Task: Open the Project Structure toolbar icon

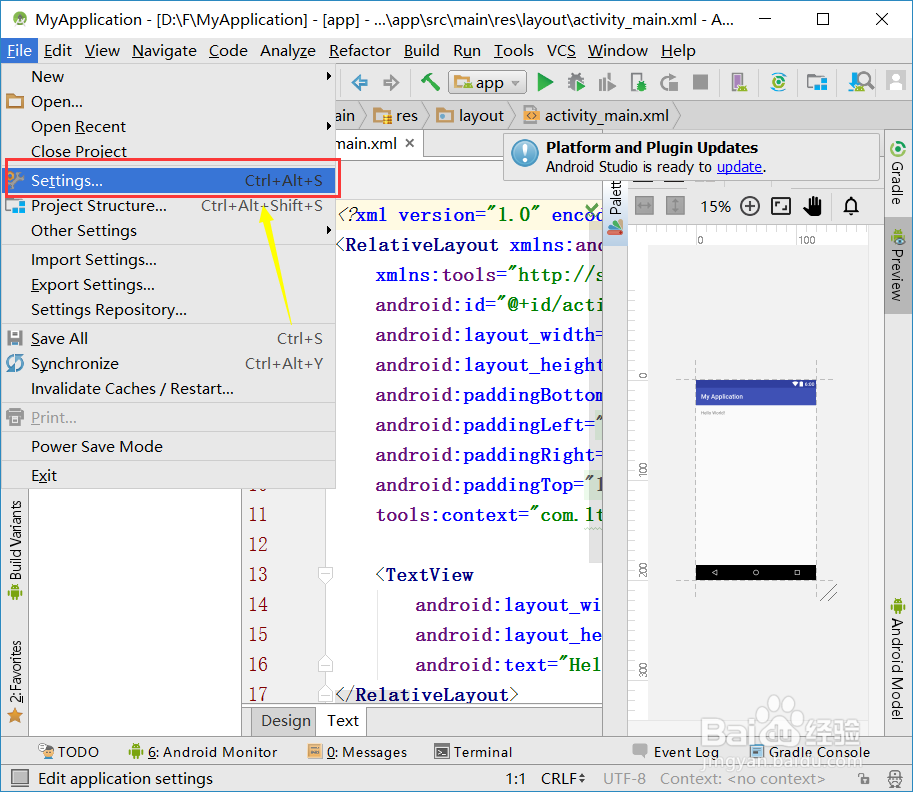Action: [817, 83]
